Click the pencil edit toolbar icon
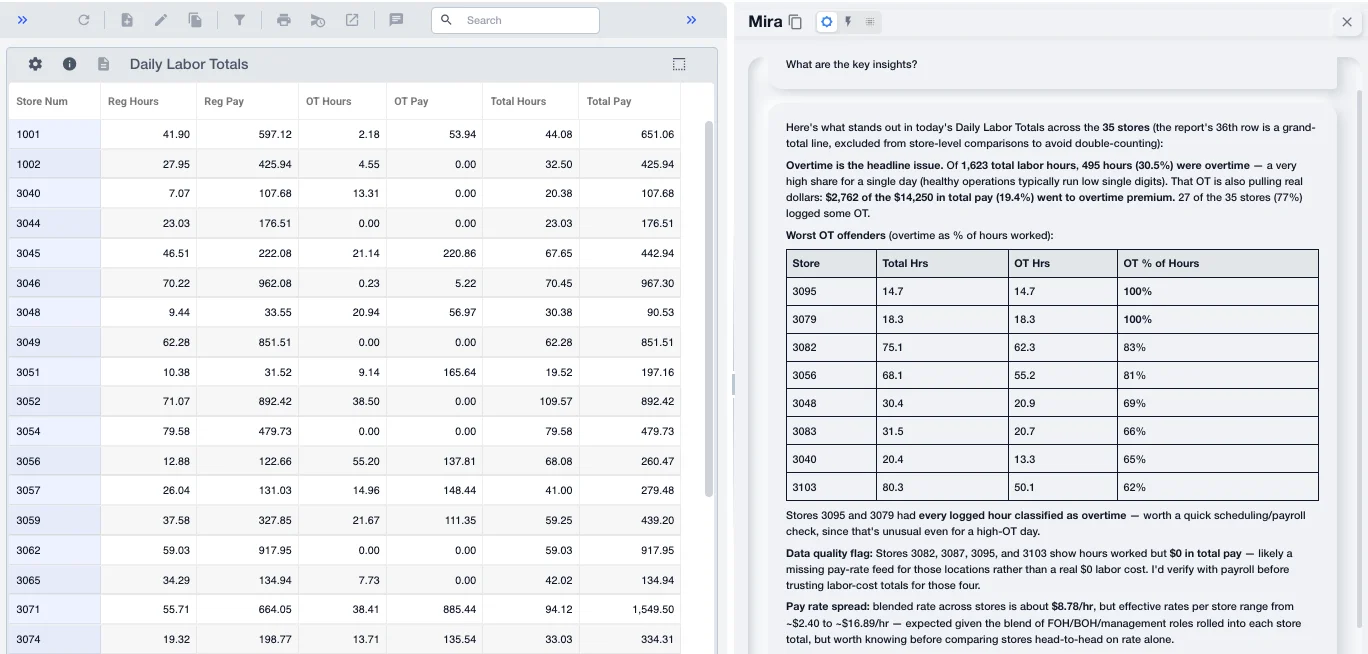This screenshot has height=654, width=1368. coord(161,20)
